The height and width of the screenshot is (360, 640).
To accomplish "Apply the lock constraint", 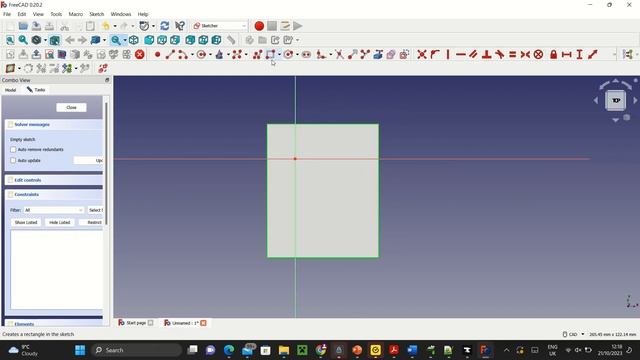I will coord(553,54).
